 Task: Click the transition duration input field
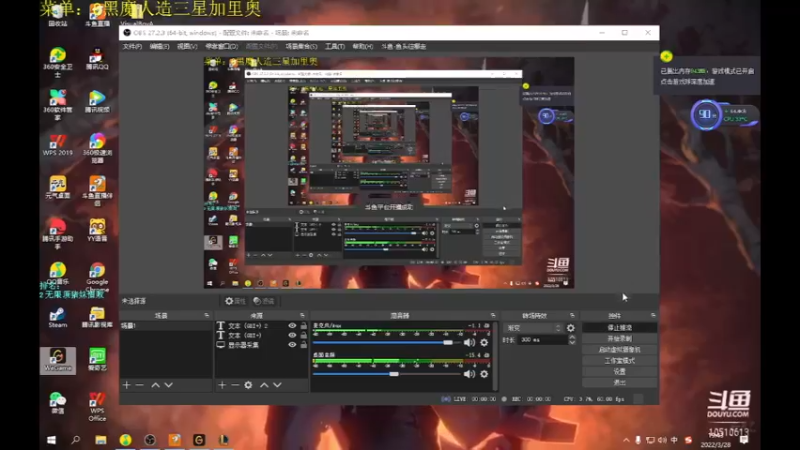(542, 340)
